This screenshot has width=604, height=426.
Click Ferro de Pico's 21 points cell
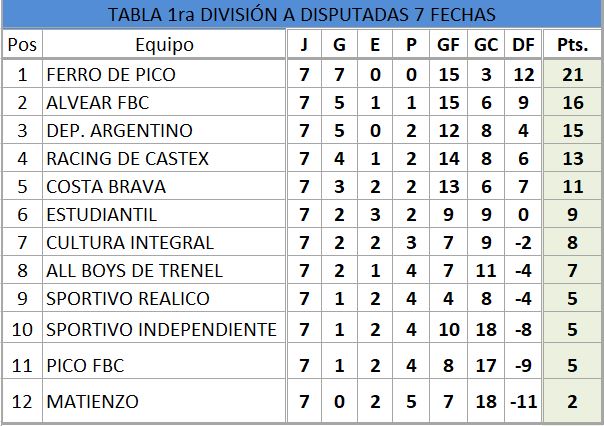tap(571, 74)
